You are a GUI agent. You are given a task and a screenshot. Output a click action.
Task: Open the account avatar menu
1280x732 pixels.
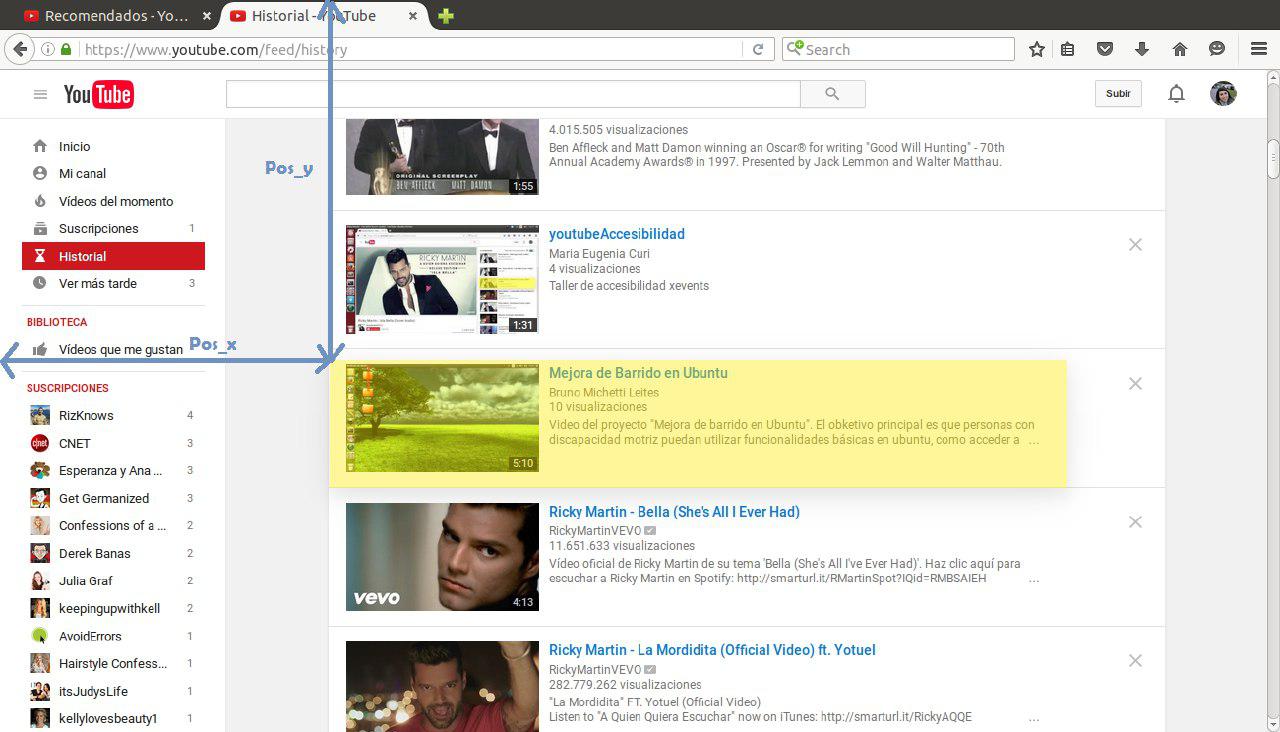[1223, 94]
